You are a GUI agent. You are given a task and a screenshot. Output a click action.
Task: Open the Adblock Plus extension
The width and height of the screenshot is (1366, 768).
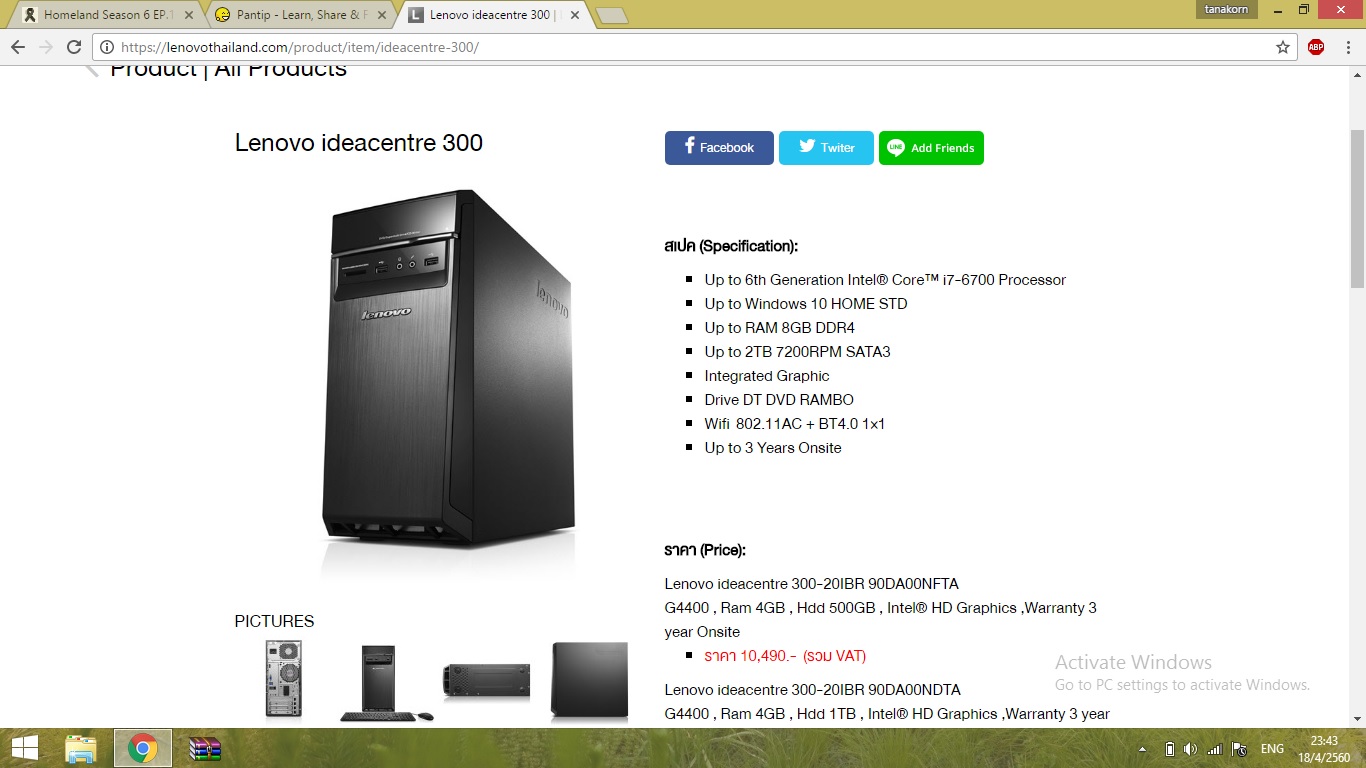pos(1316,47)
